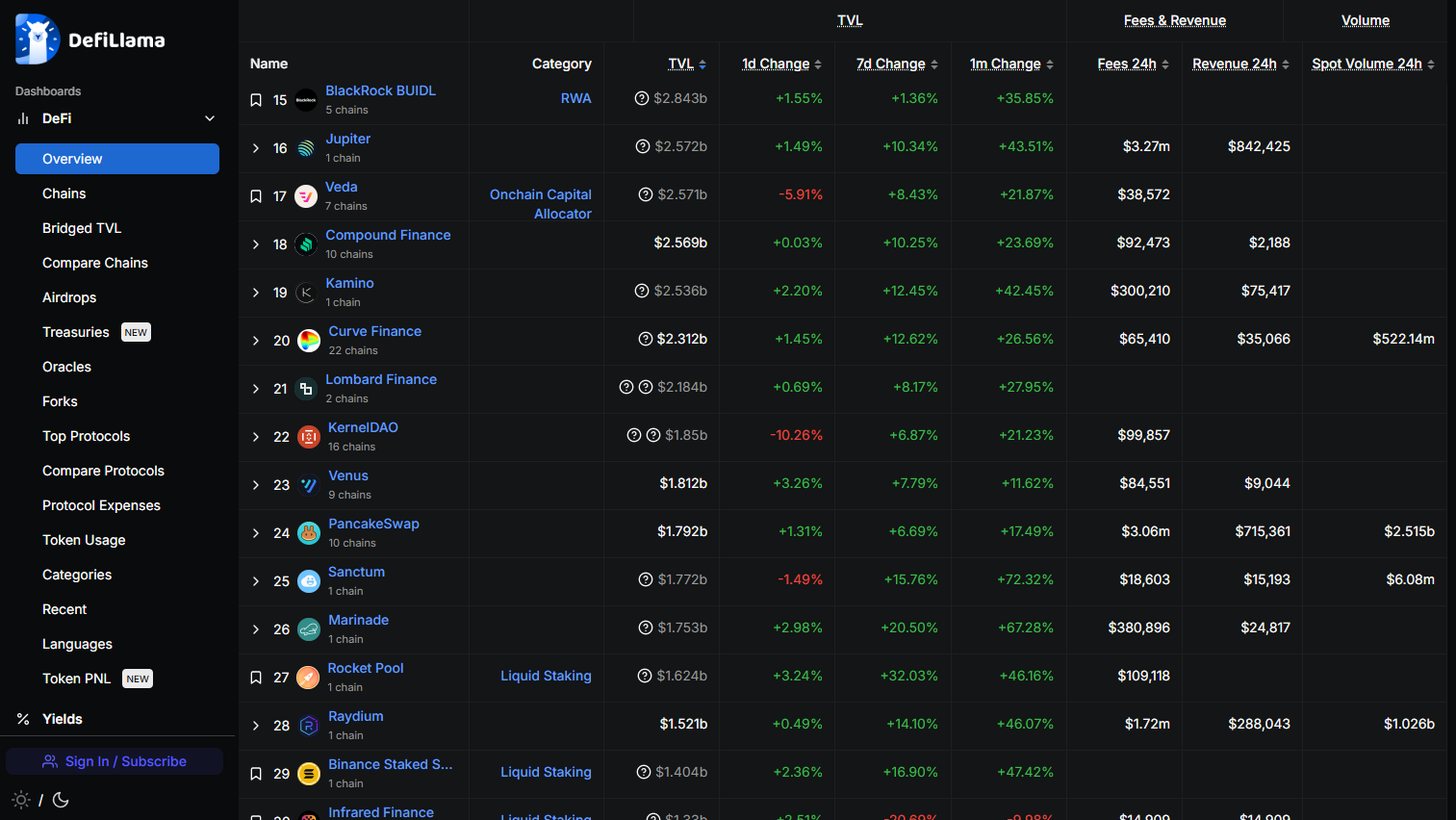Switch to dark theme moon icon
Image resolution: width=1456 pixels, height=820 pixels.
click(61, 800)
